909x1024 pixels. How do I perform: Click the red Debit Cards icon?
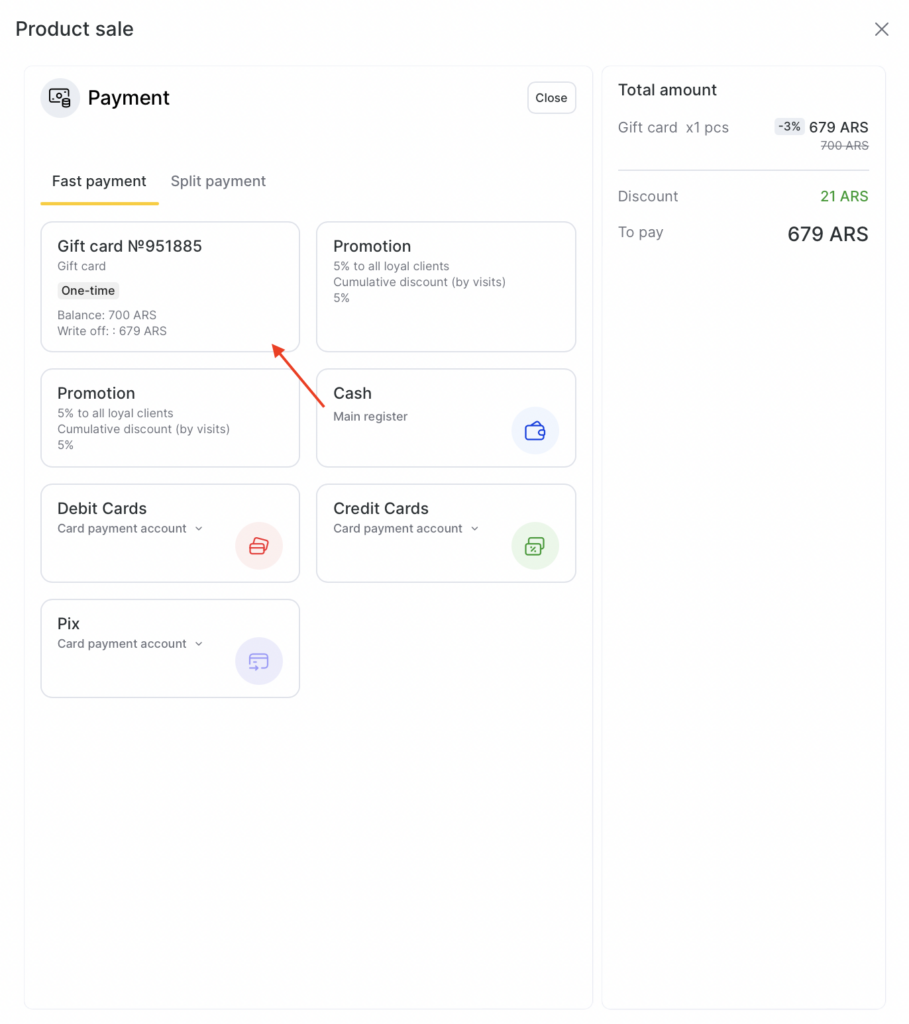click(259, 546)
